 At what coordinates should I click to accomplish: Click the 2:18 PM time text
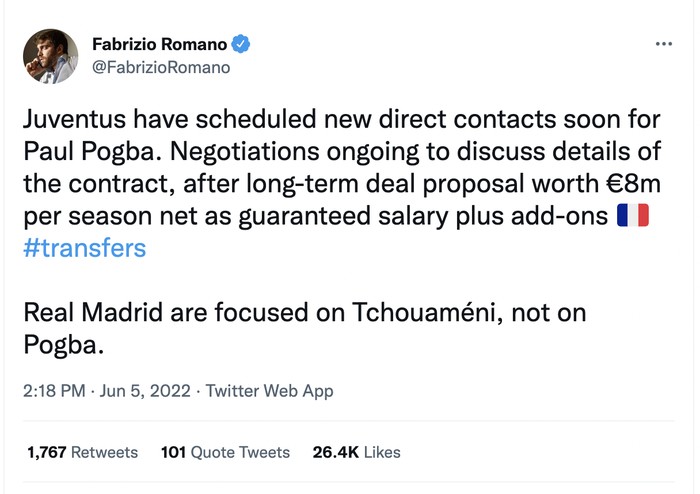53,391
